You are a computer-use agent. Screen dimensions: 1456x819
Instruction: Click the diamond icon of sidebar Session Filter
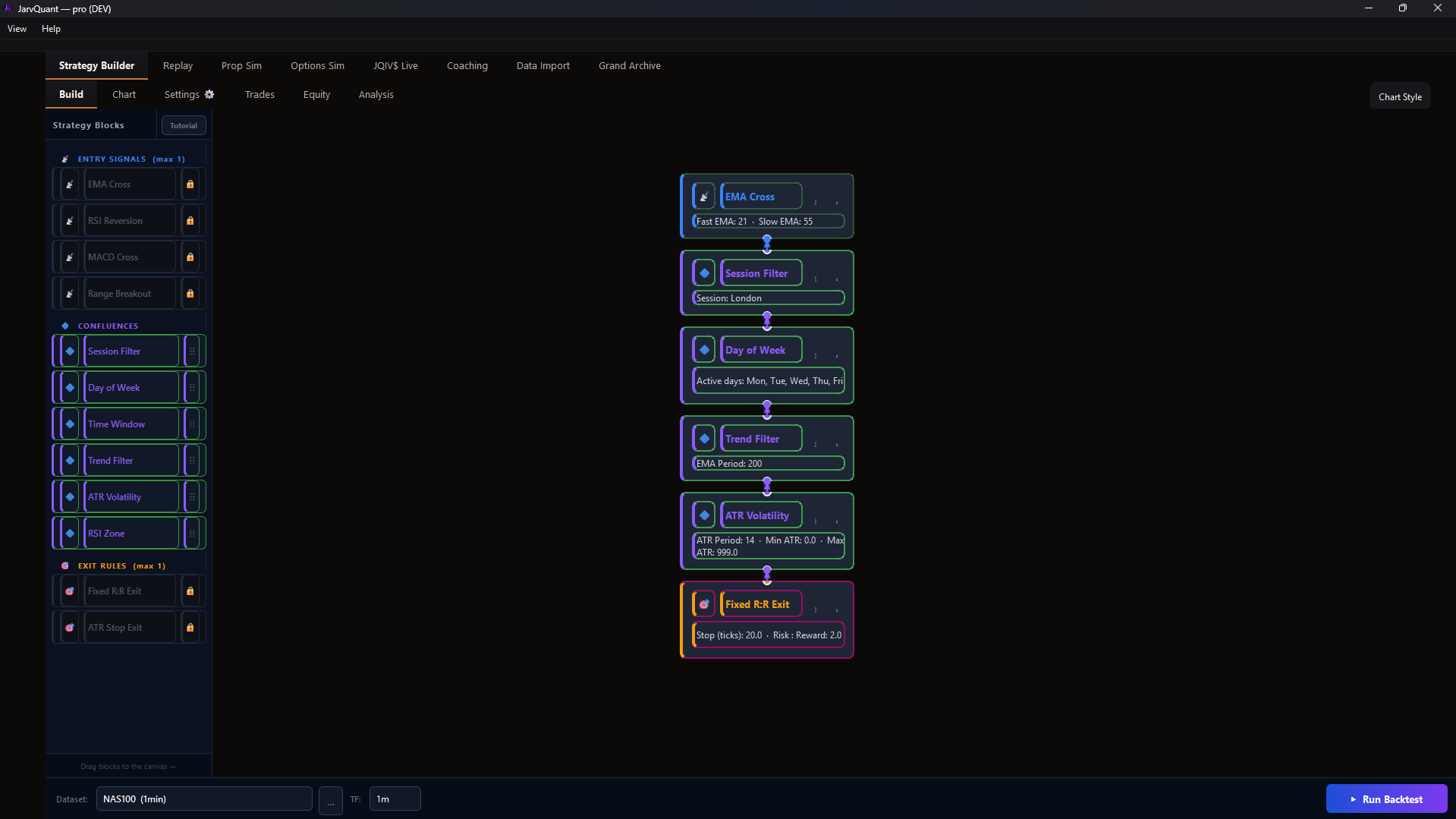(x=70, y=351)
